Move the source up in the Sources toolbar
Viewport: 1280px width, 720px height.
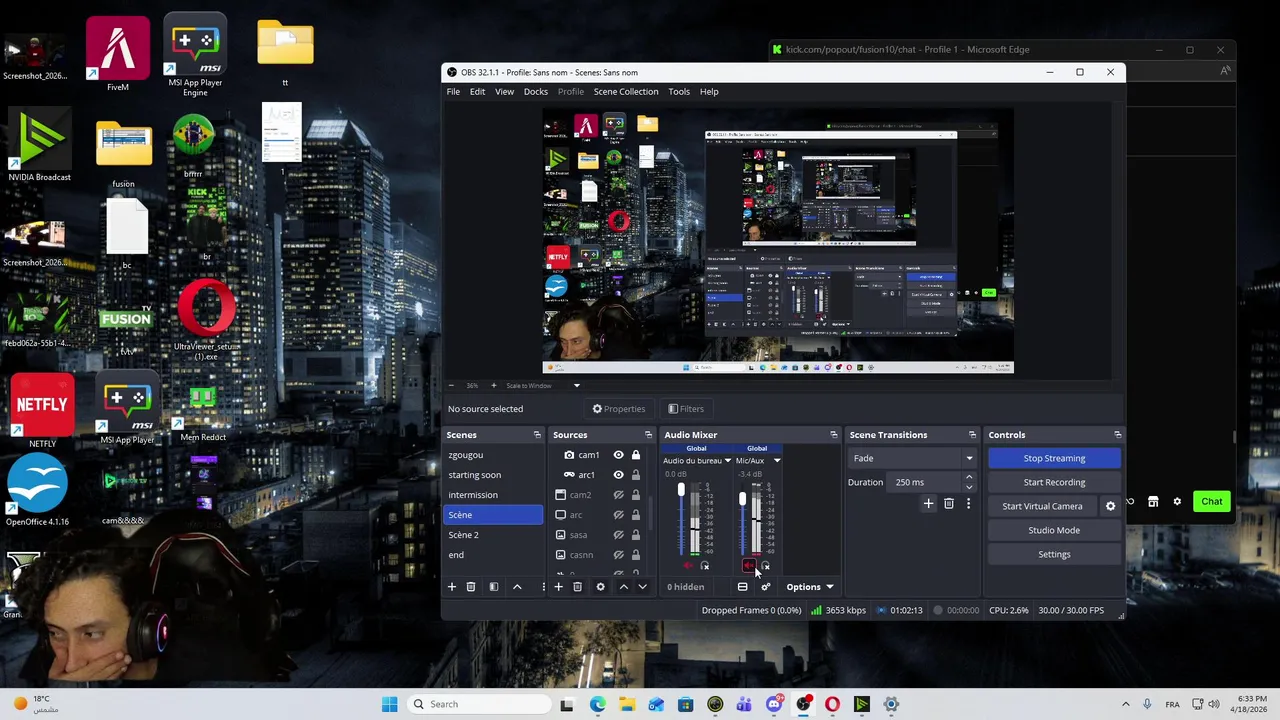623,587
